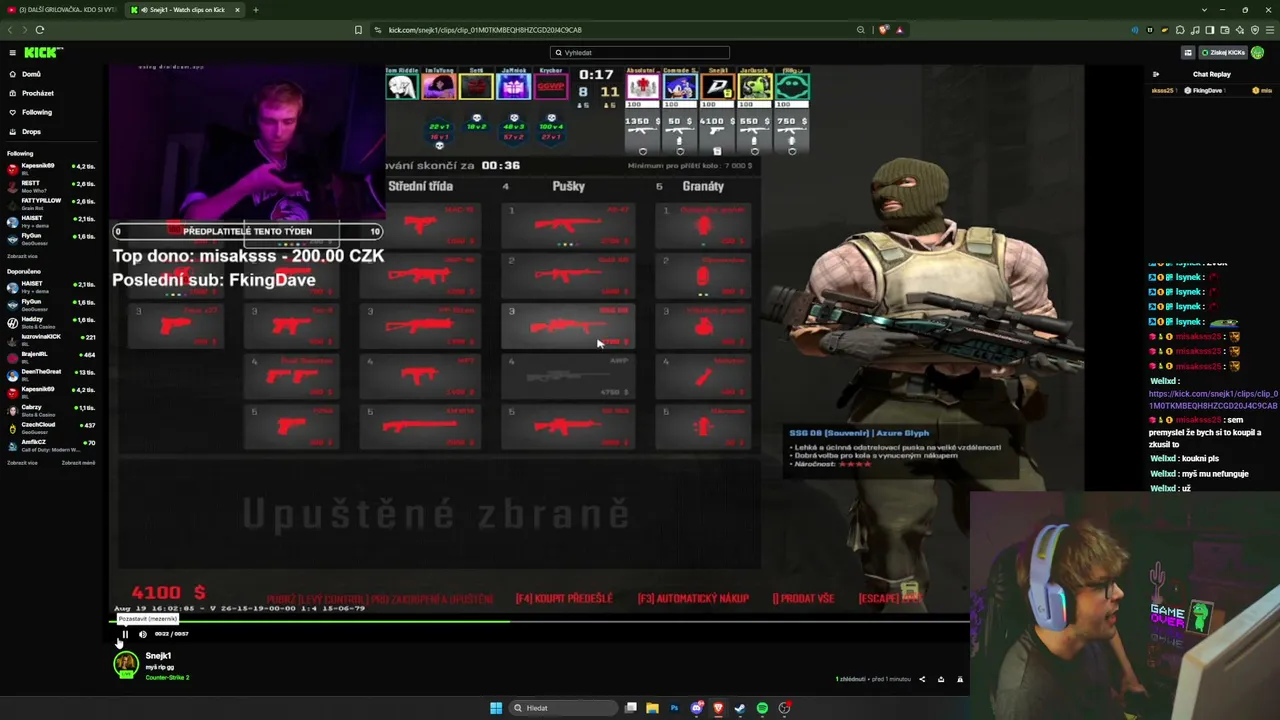
Task: Open the browser sidebar panel icon
Action: [1209, 30]
